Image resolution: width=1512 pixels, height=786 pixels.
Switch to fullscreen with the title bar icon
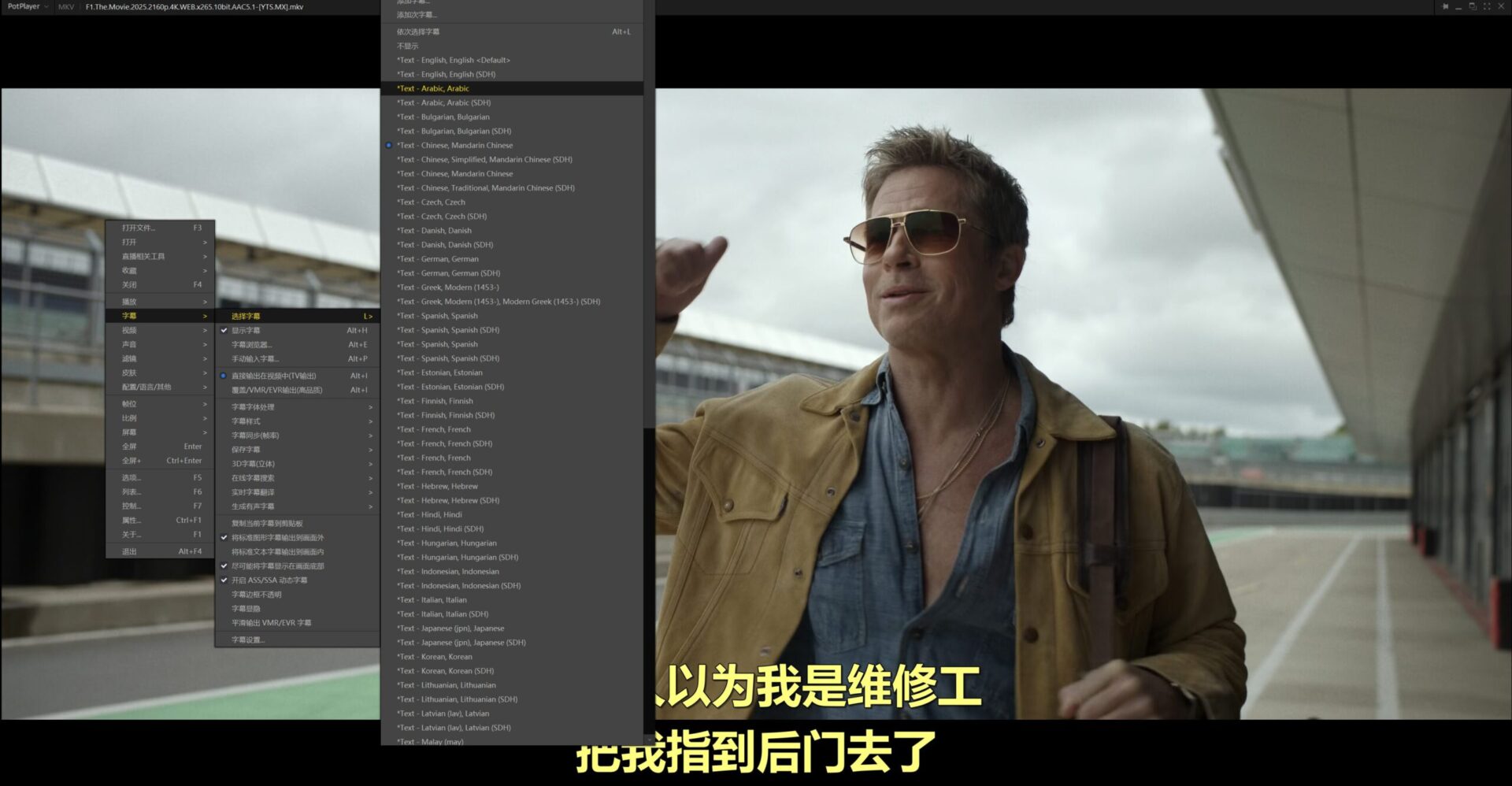tap(1487, 6)
